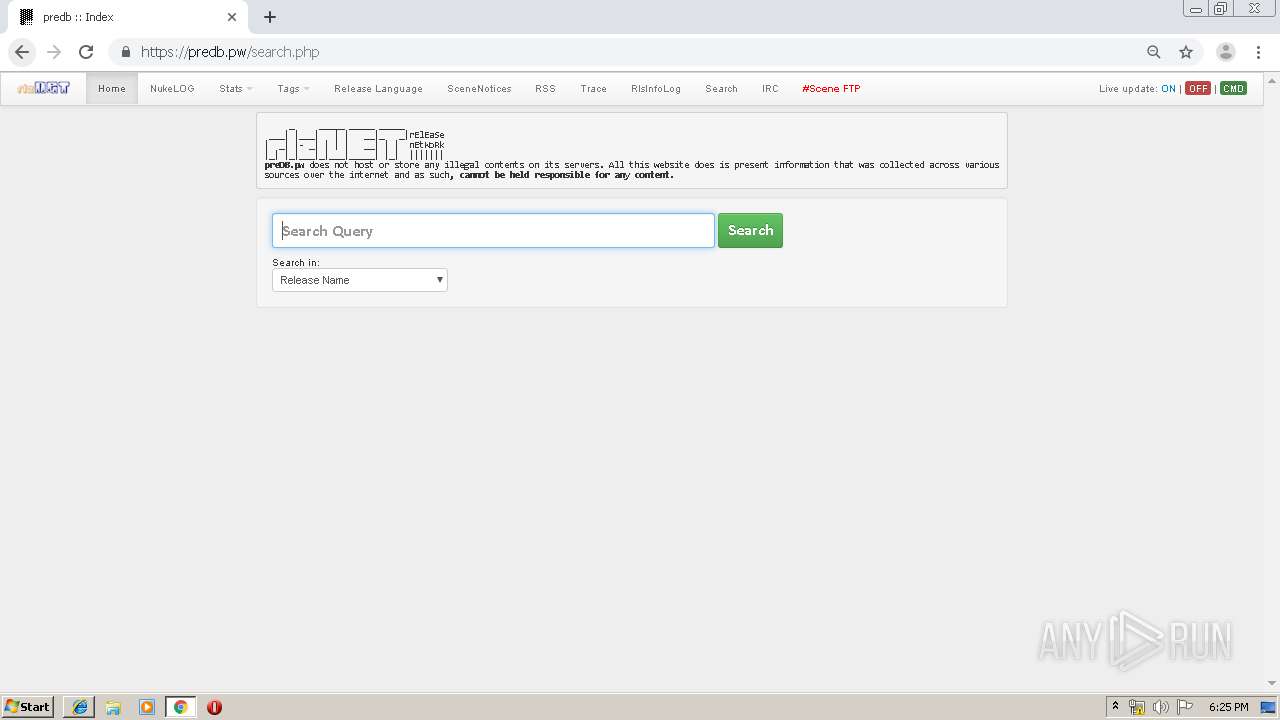Open the NukeLOG page

click(x=172, y=89)
